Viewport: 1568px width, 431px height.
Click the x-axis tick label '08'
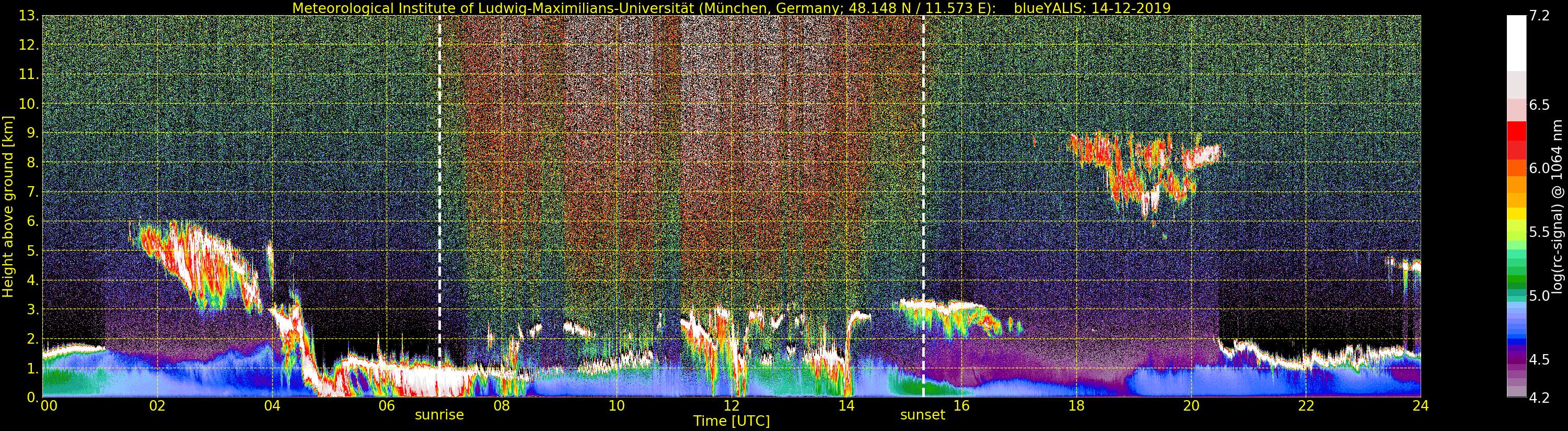(x=502, y=406)
